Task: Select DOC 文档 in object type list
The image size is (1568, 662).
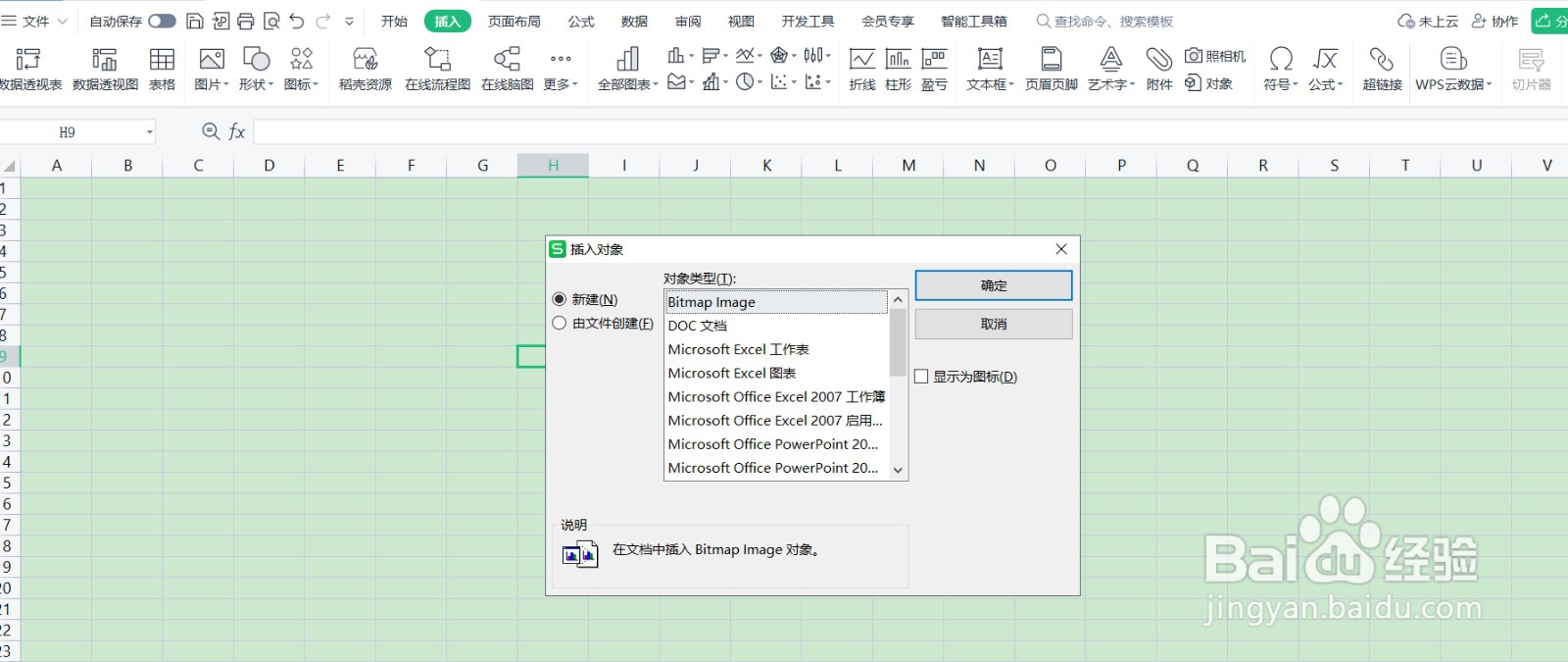Action: 776,326
